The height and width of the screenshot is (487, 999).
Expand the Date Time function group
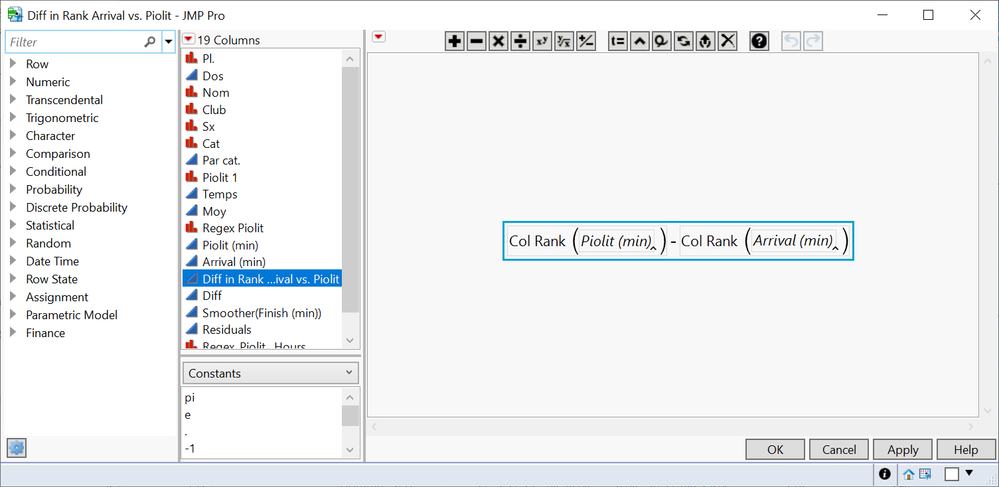[x=13, y=261]
